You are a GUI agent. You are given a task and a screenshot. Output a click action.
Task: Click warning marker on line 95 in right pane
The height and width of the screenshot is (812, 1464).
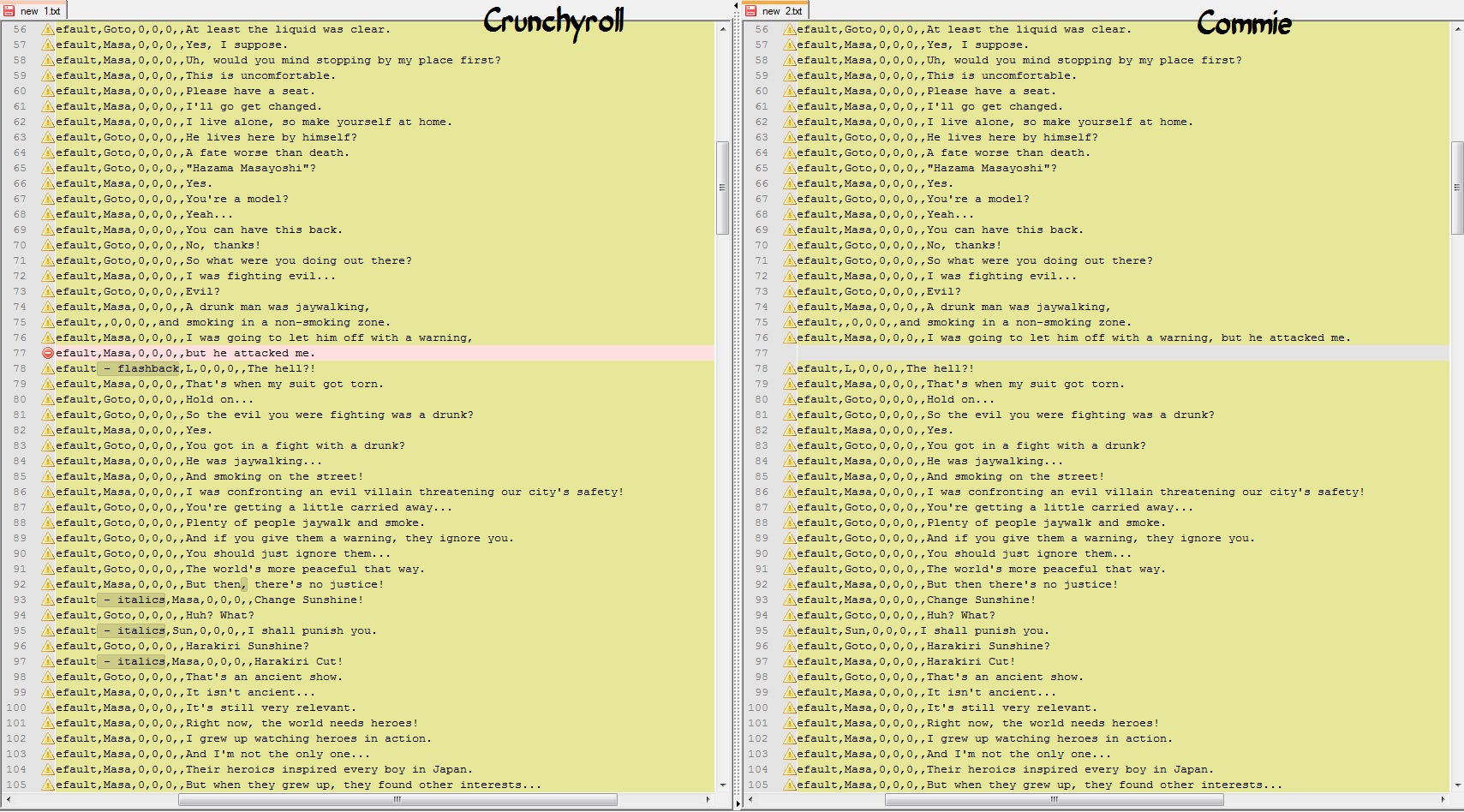789,630
